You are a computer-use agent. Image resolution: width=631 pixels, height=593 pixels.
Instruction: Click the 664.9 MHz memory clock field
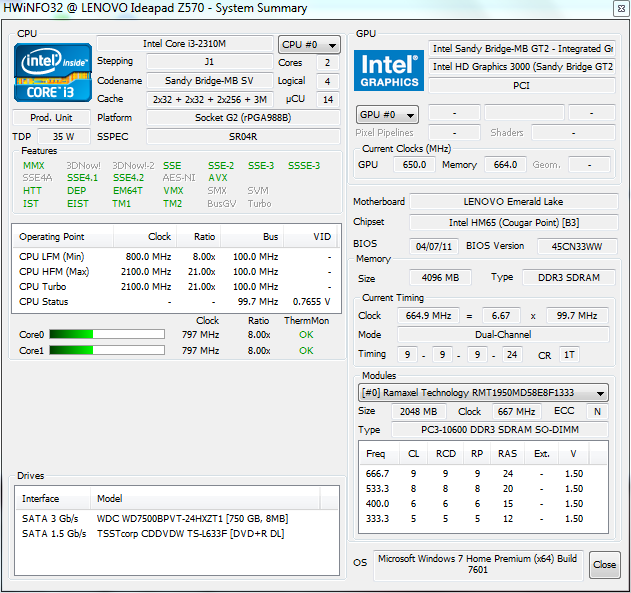tap(428, 315)
